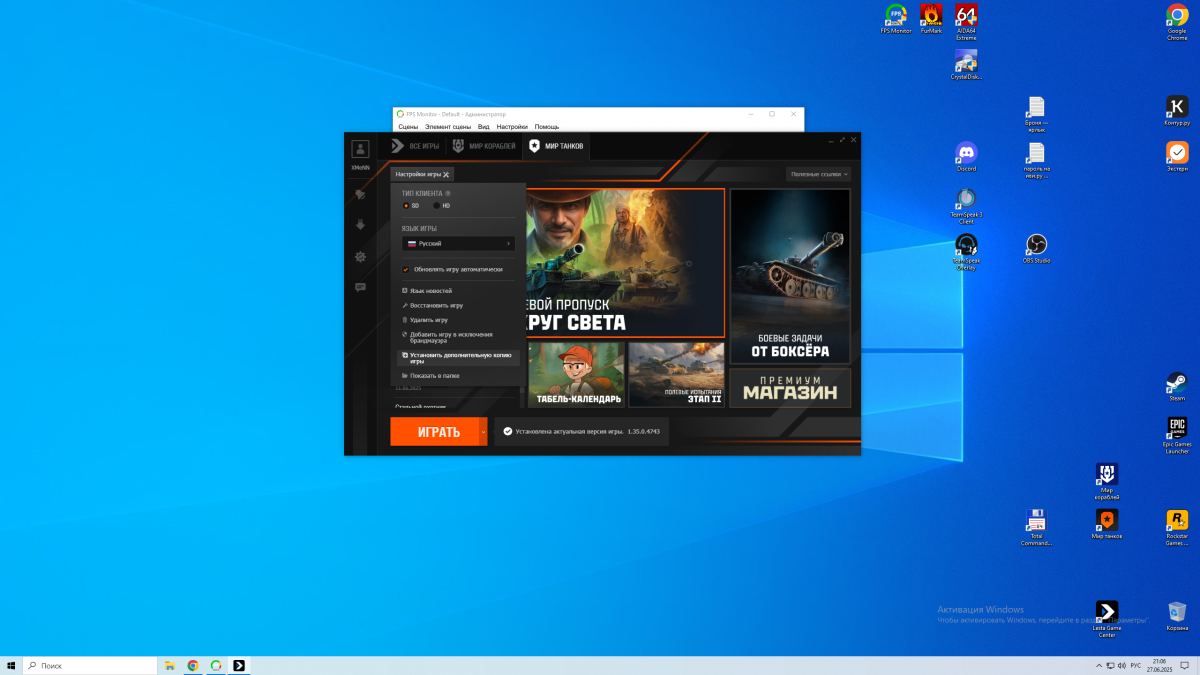Select Экстерн desktop icon
The image size is (1200, 675).
point(1177,157)
